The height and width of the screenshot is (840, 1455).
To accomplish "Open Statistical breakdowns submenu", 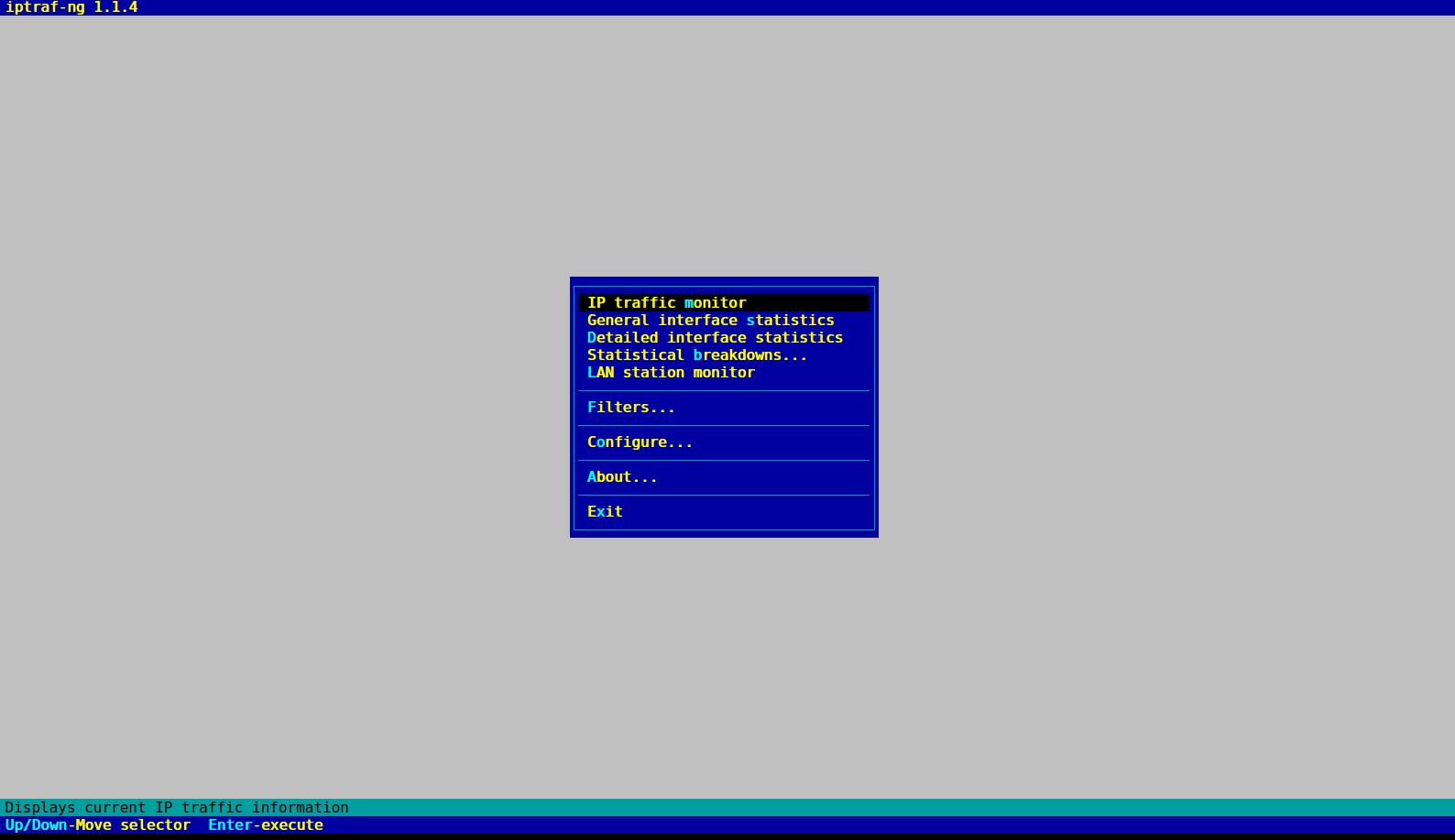I will [696, 355].
